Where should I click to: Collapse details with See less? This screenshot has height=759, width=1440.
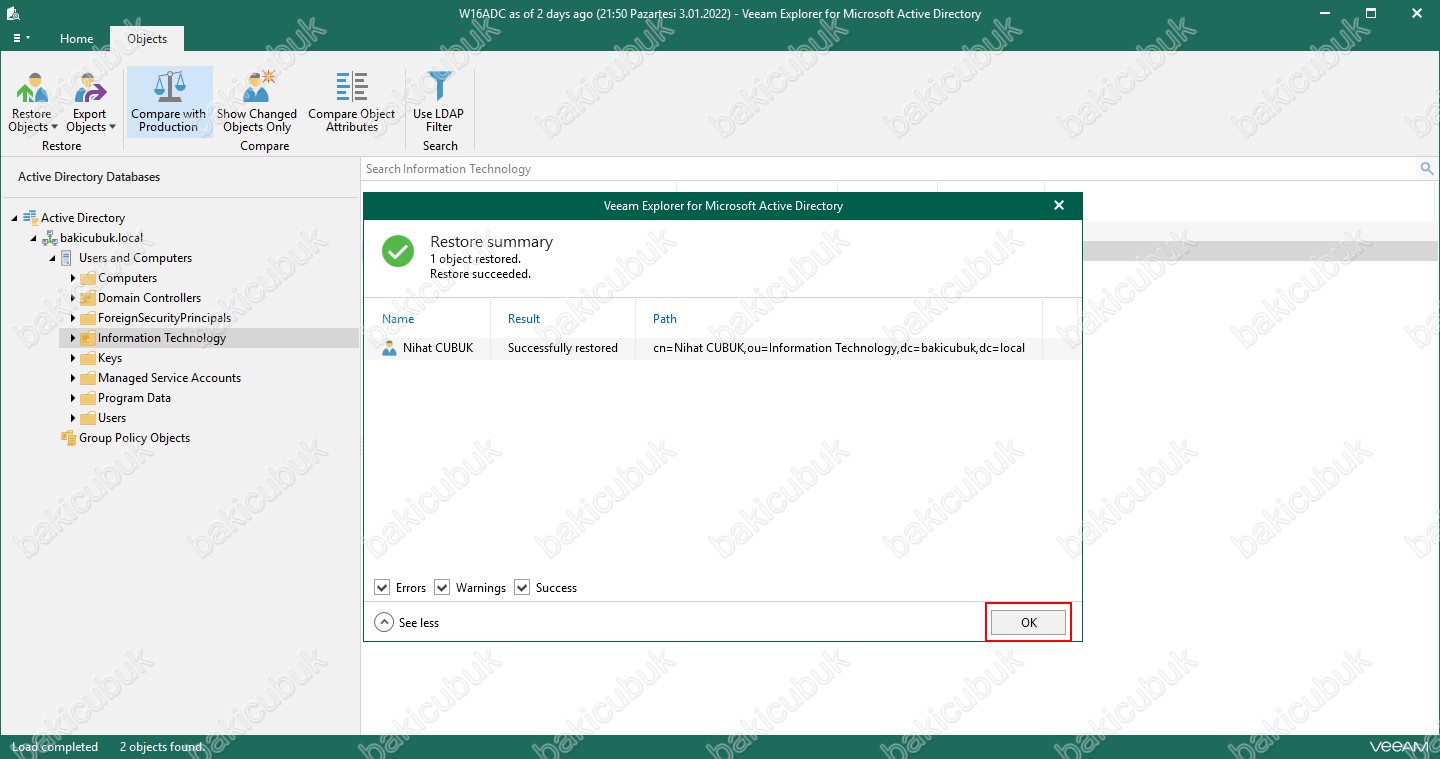(407, 622)
